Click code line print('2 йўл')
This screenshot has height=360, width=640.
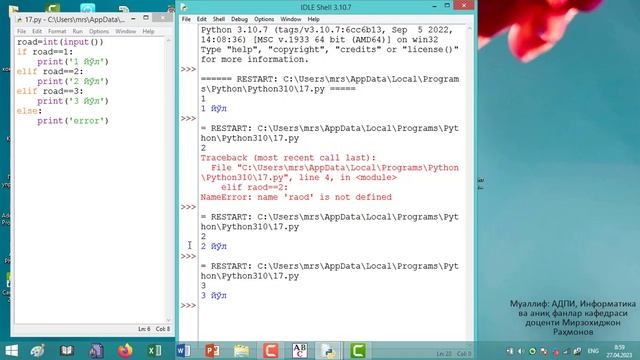click(73, 81)
